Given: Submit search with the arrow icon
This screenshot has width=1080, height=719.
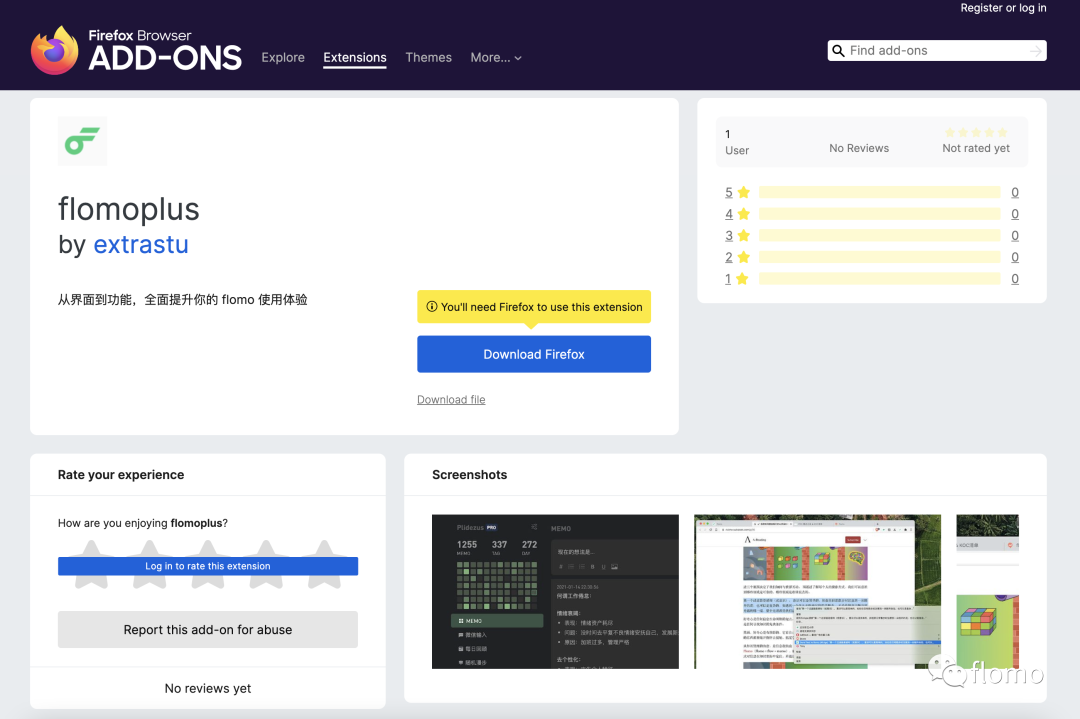Looking at the screenshot, I should (x=1035, y=51).
